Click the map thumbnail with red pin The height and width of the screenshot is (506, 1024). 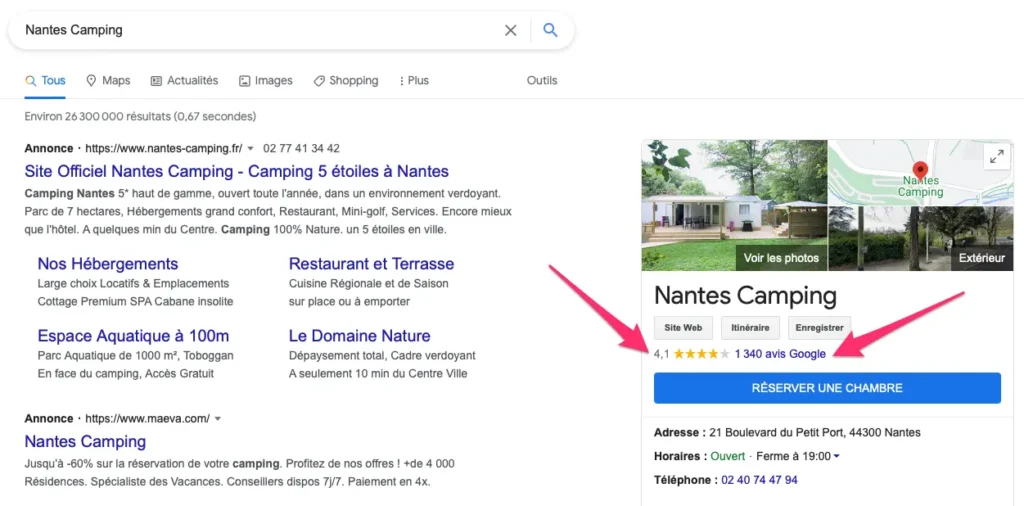pyautogui.click(x=921, y=172)
